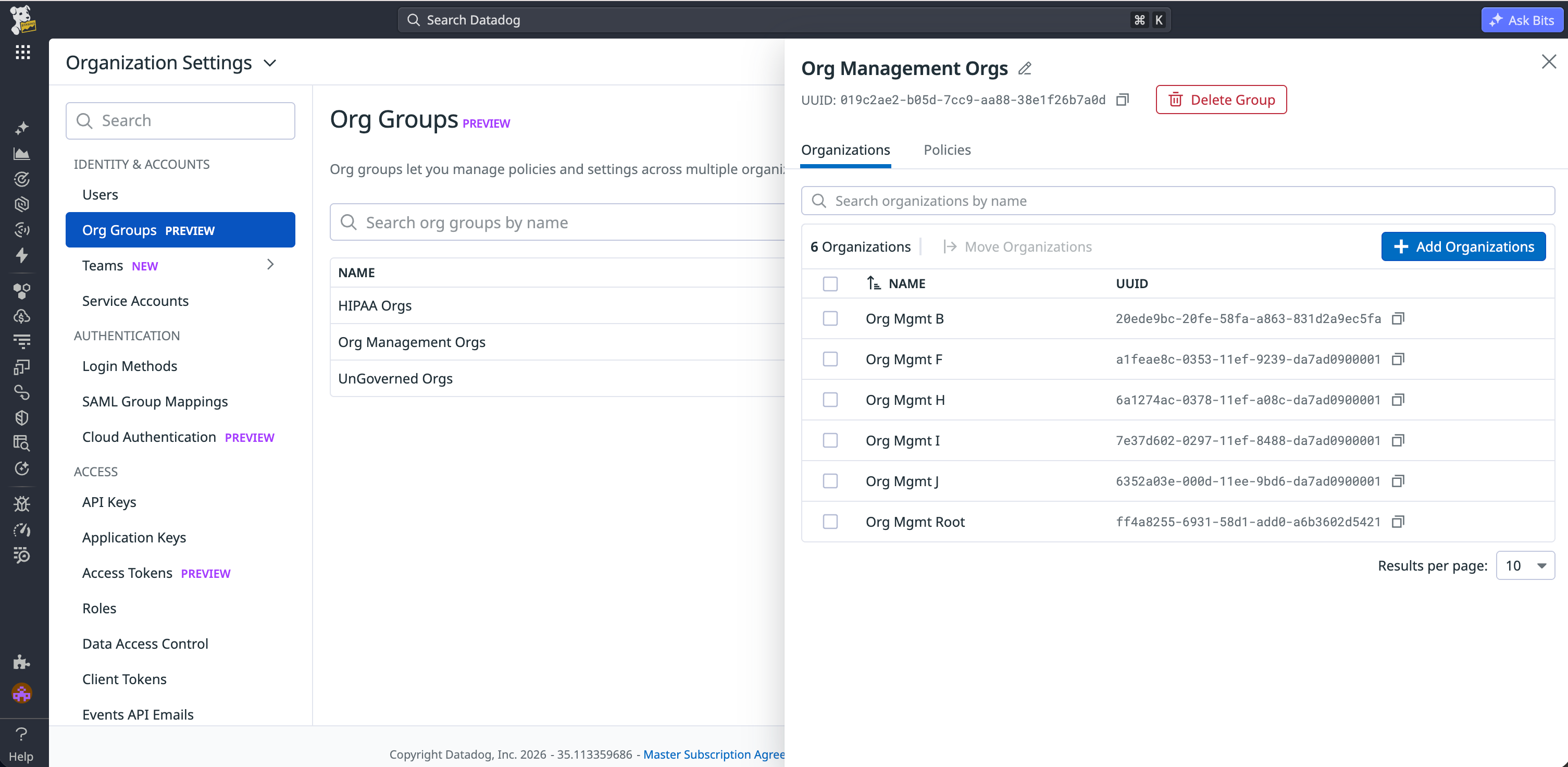Check the Org Mgmt B checkbox
This screenshot has width=1568, height=767.
pos(830,318)
